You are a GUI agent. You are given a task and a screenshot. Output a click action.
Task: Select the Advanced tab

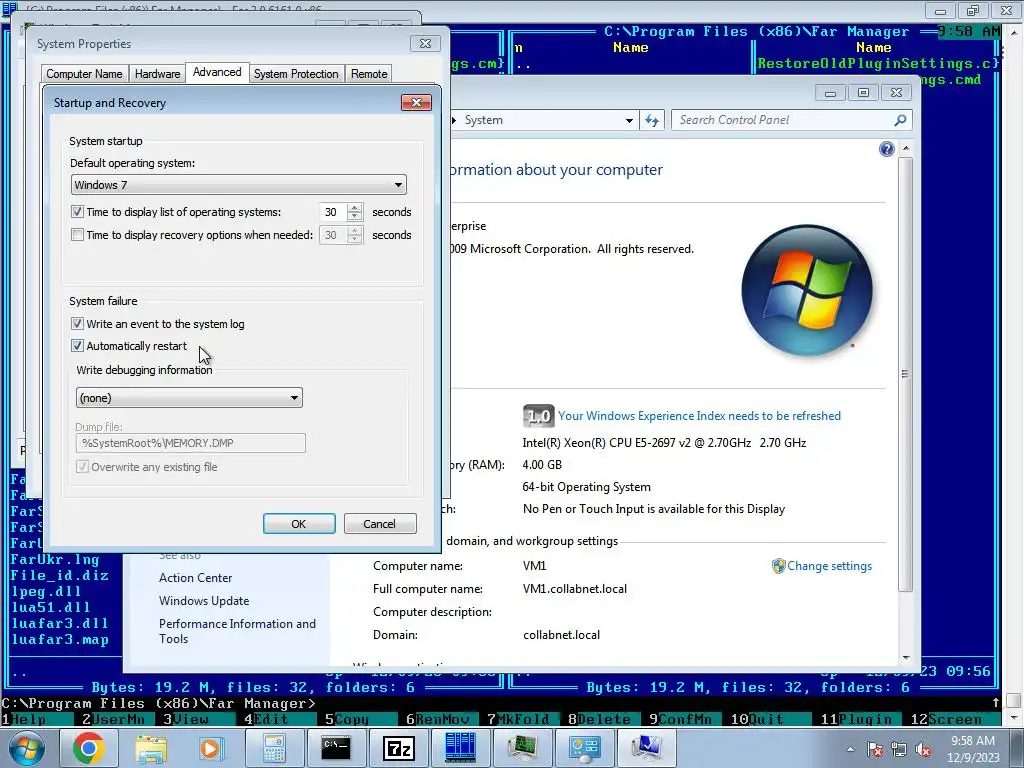pyautogui.click(x=217, y=72)
